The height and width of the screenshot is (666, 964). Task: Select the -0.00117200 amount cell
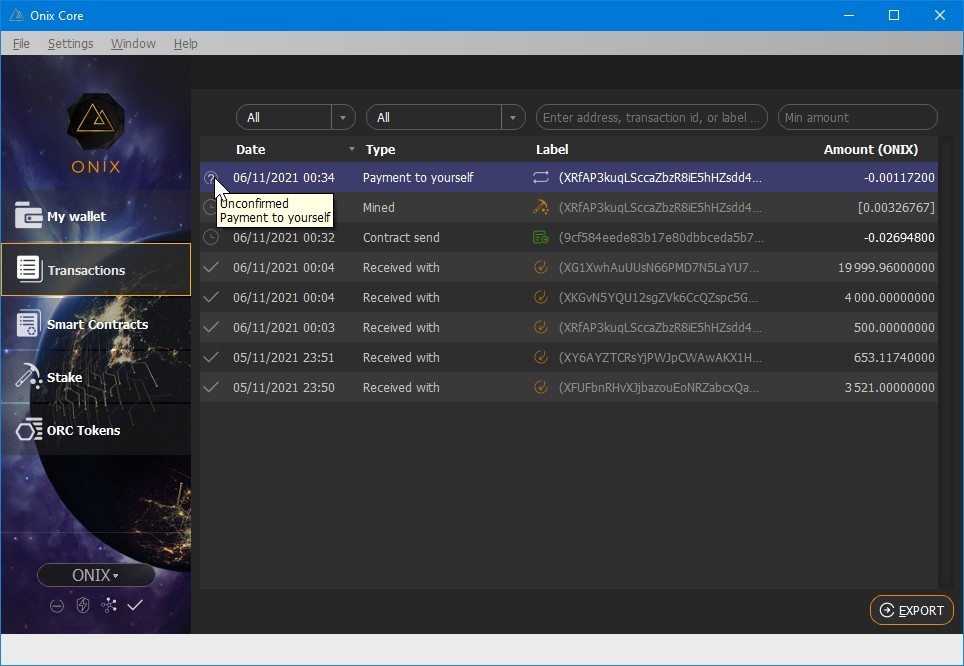click(899, 178)
